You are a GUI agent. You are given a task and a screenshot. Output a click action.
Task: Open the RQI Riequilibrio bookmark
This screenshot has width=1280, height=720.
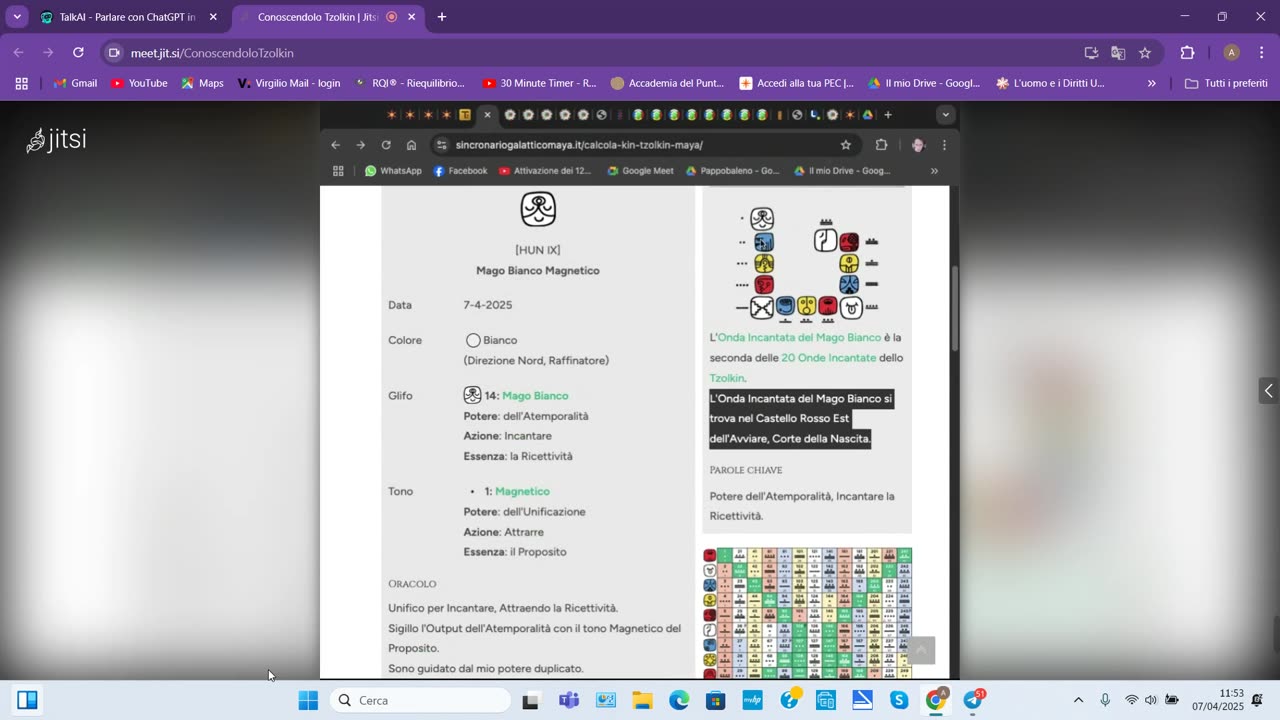(410, 84)
